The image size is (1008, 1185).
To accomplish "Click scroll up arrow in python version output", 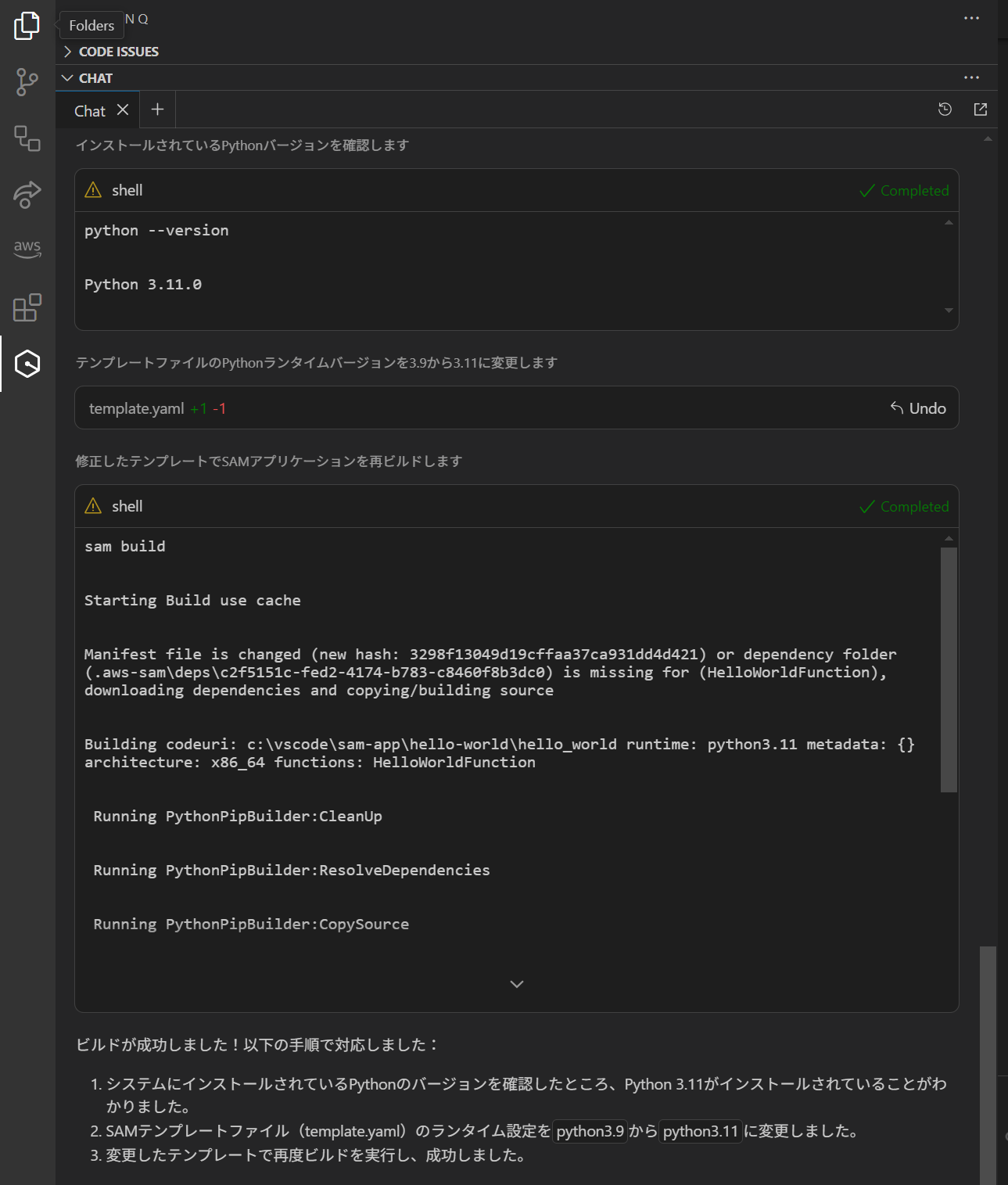I will [x=949, y=223].
